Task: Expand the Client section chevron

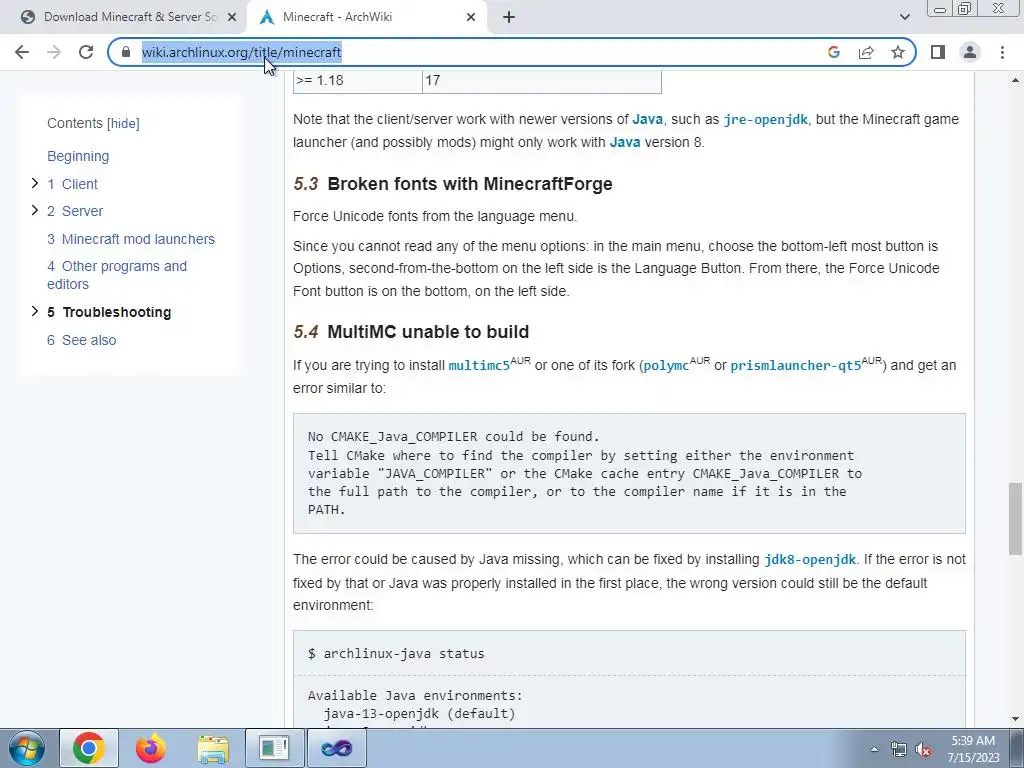Action: 35,184
